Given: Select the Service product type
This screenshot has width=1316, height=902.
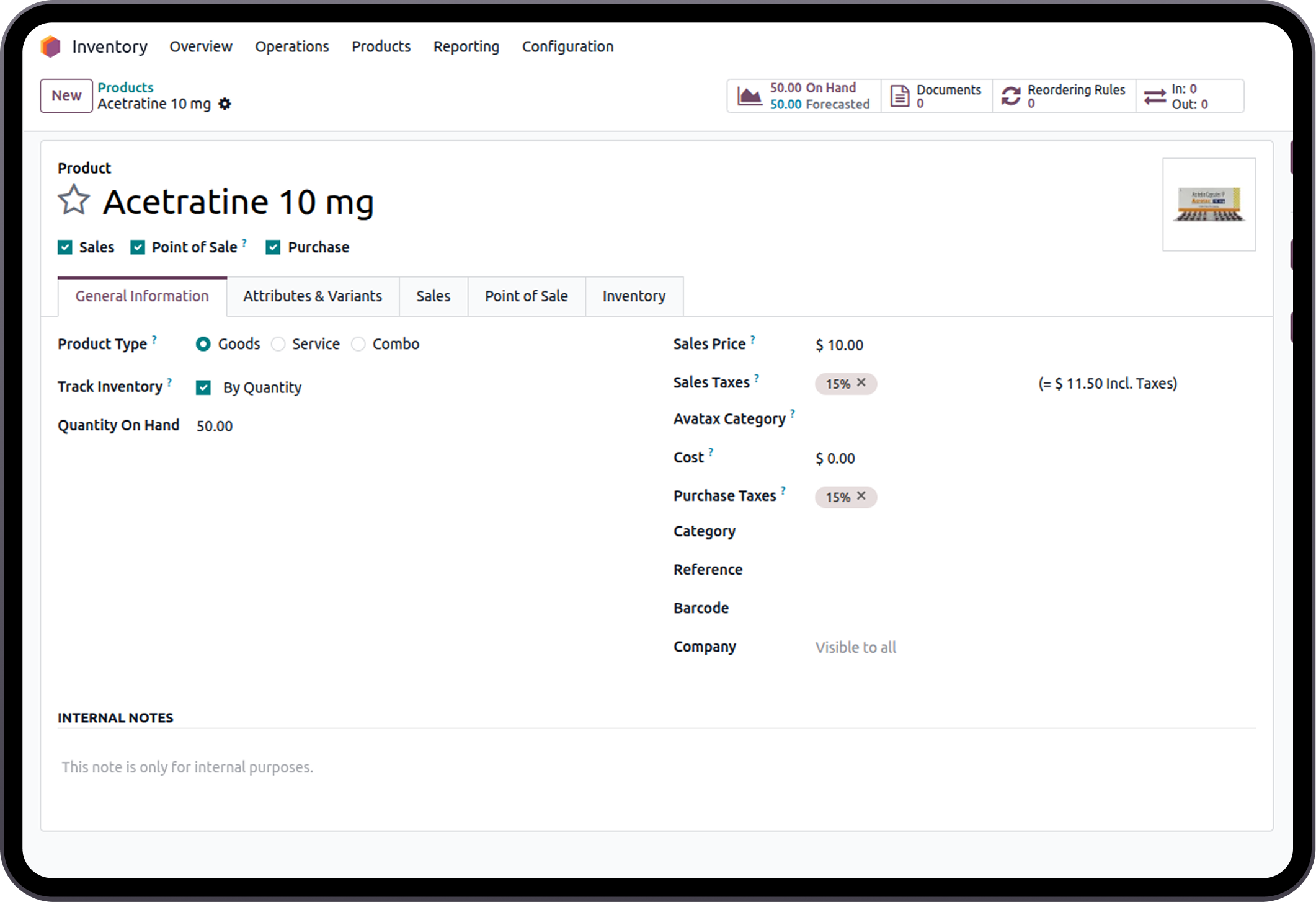Looking at the screenshot, I should coord(278,344).
